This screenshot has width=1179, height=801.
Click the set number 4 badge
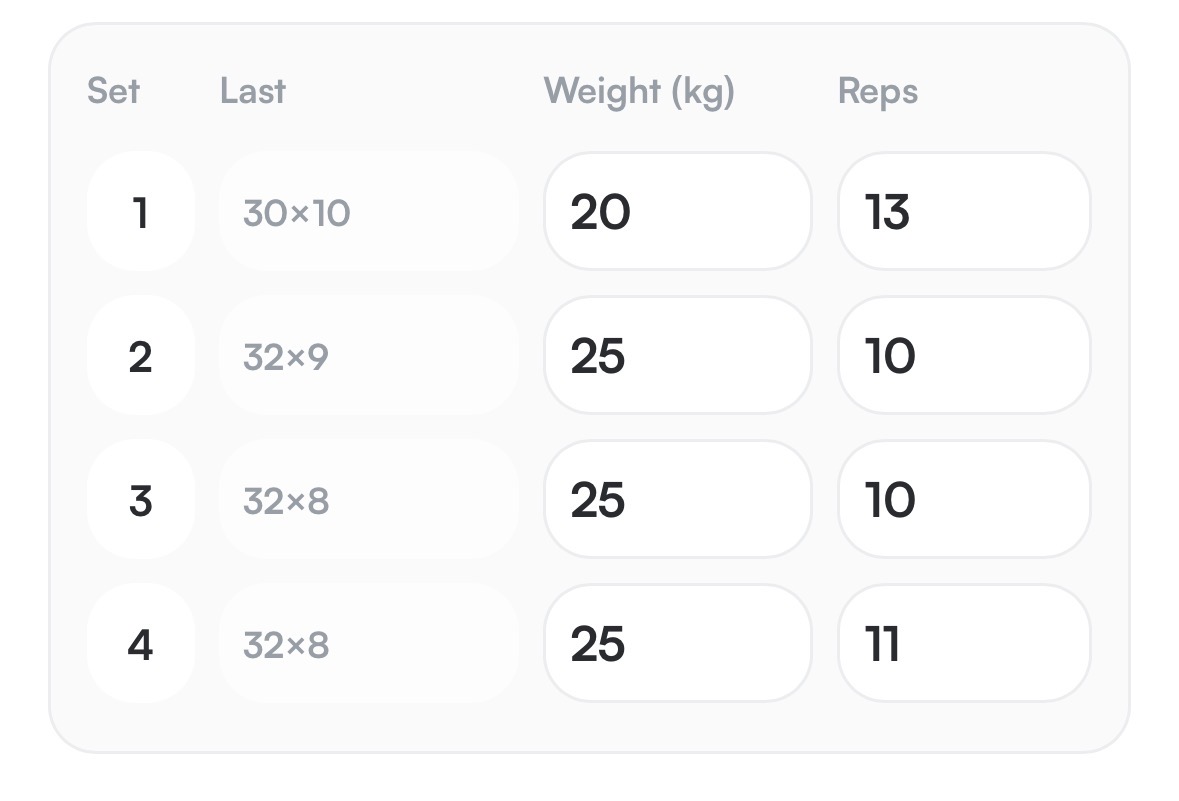(141, 643)
